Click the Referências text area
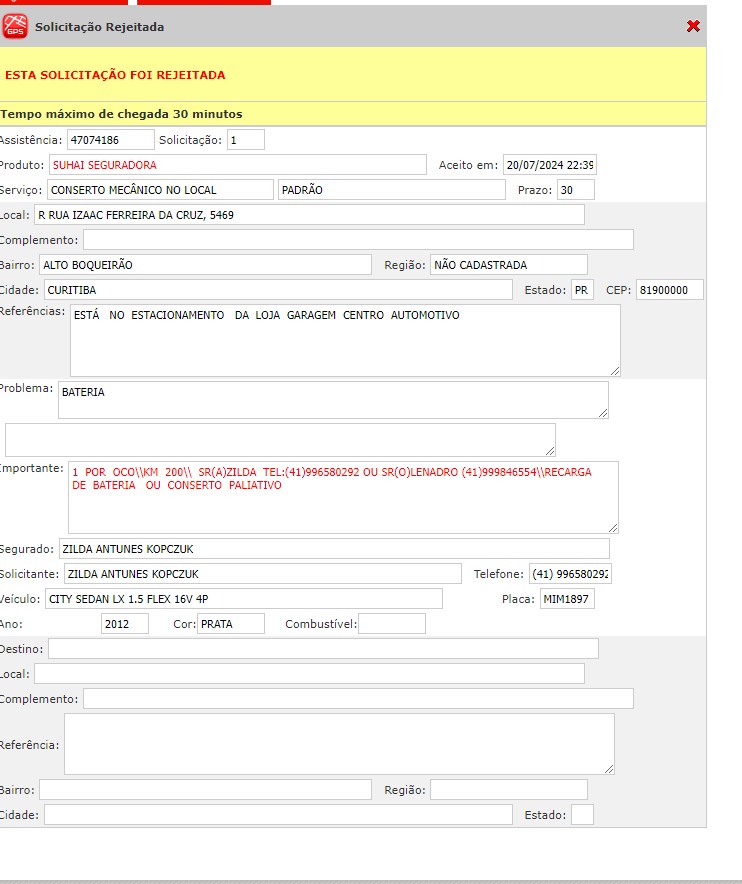The image size is (742, 884). coord(345,341)
